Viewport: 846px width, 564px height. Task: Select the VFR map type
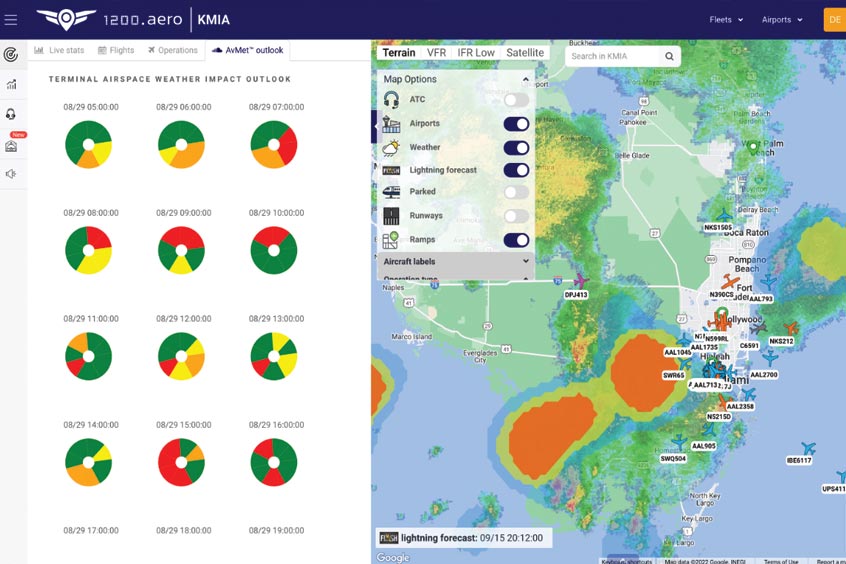(x=436, y=52)
